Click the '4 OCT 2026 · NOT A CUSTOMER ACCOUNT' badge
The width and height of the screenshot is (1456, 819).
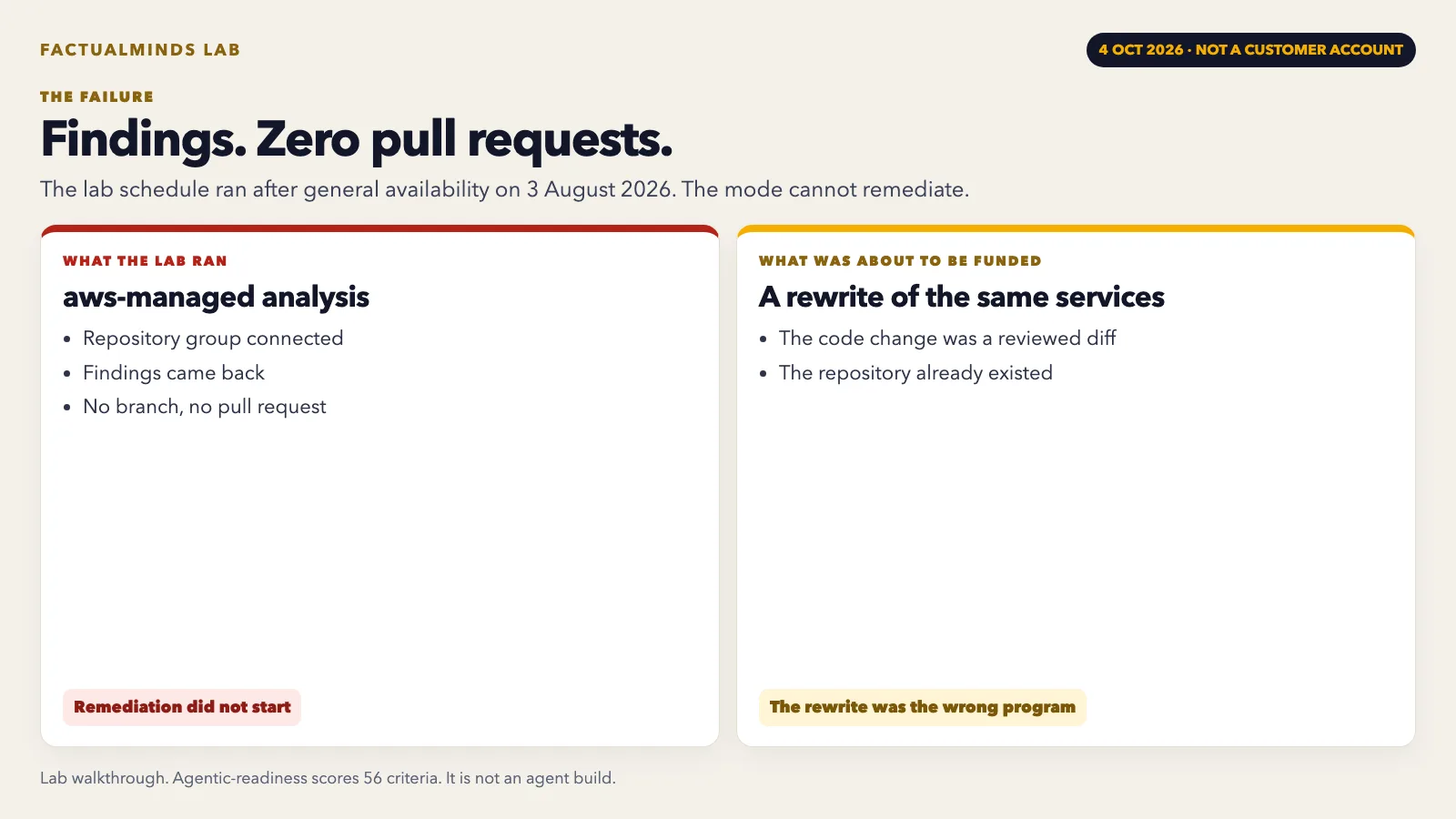click(1250, 50)
